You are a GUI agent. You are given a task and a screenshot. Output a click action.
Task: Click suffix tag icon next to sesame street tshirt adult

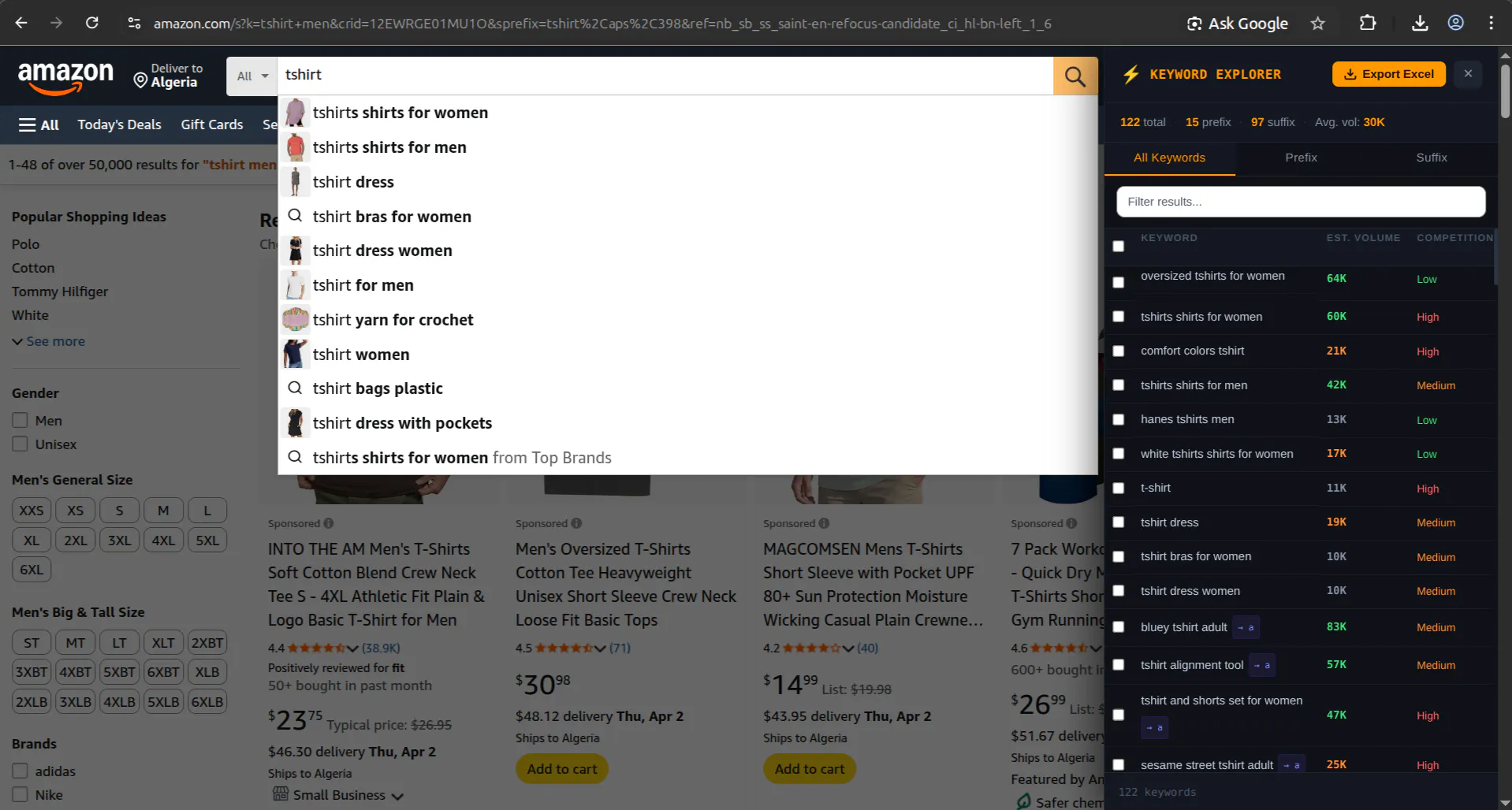click(x=1291, y=765)
